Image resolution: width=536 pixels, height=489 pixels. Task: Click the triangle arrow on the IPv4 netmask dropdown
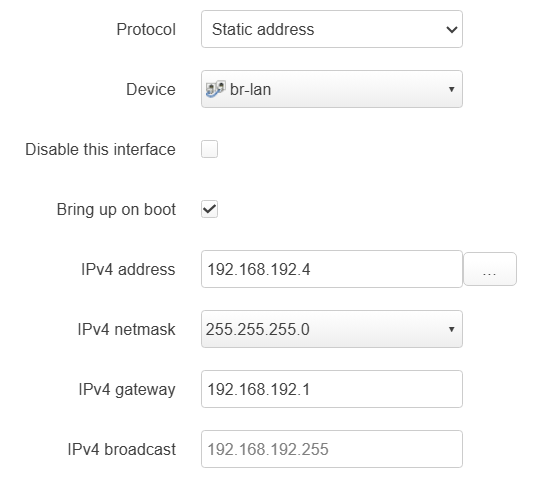[452, 329]
